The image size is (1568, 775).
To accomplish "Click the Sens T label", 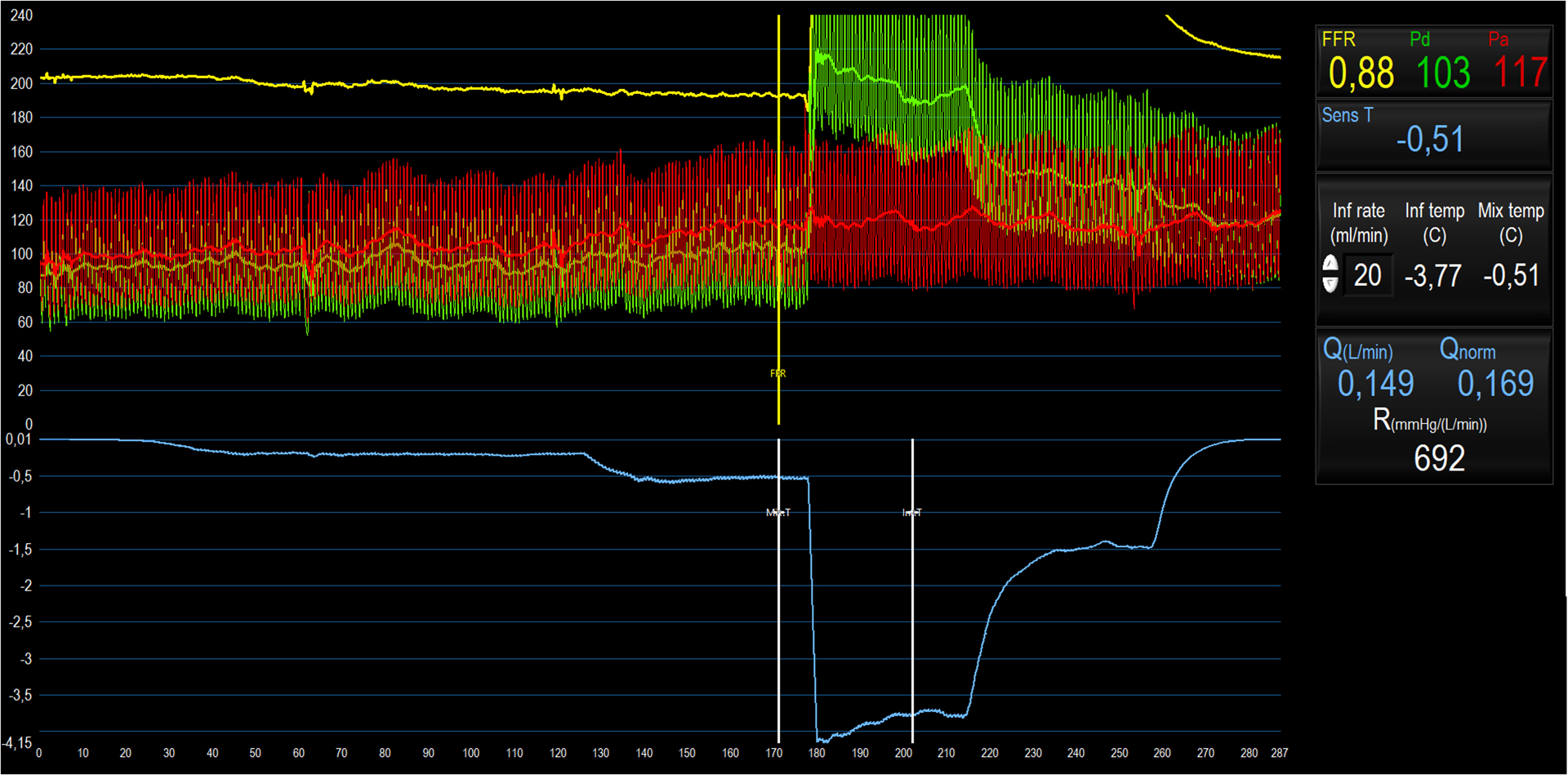I will pos(1347,115).
